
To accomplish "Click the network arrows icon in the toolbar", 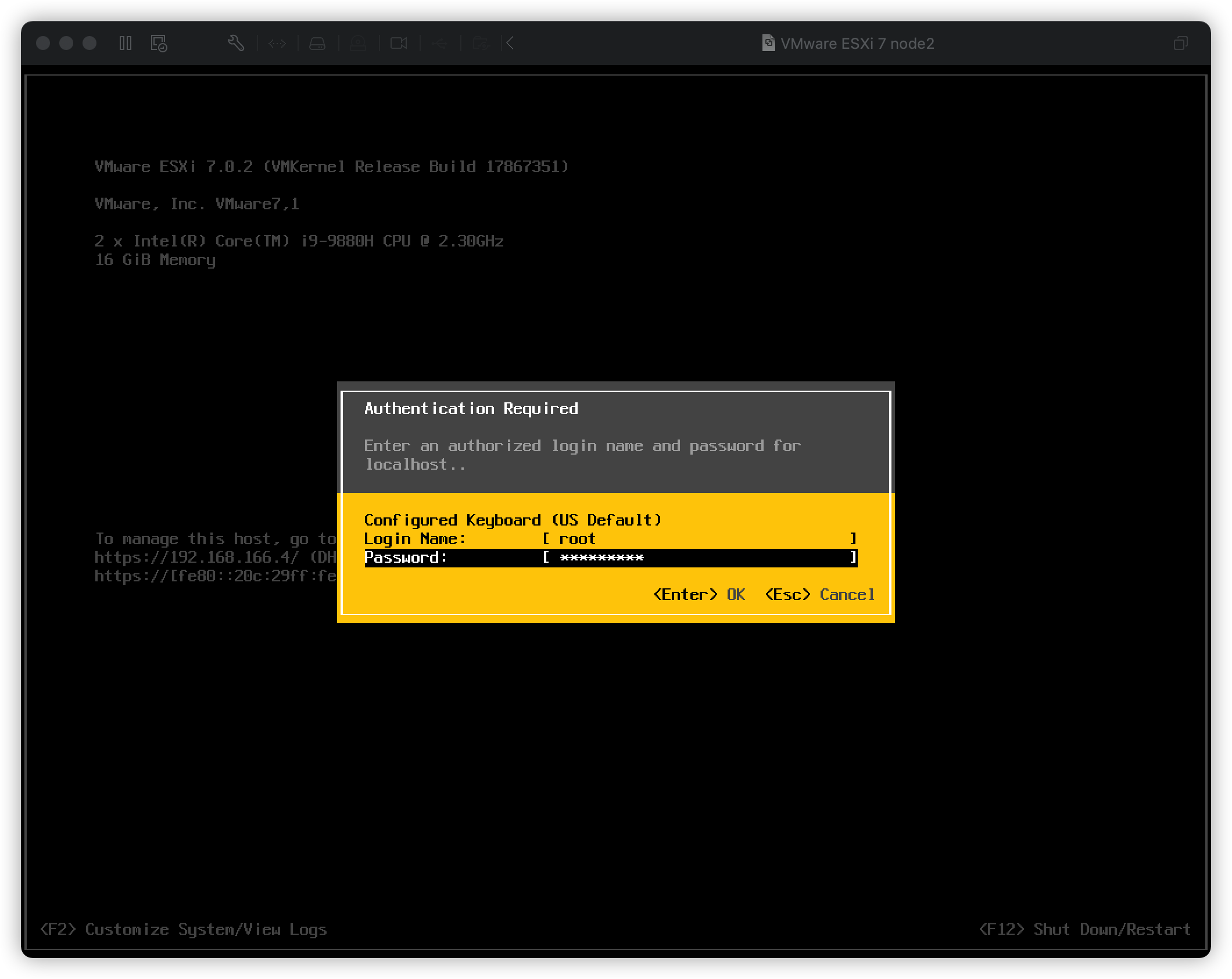I will point(277,43).
